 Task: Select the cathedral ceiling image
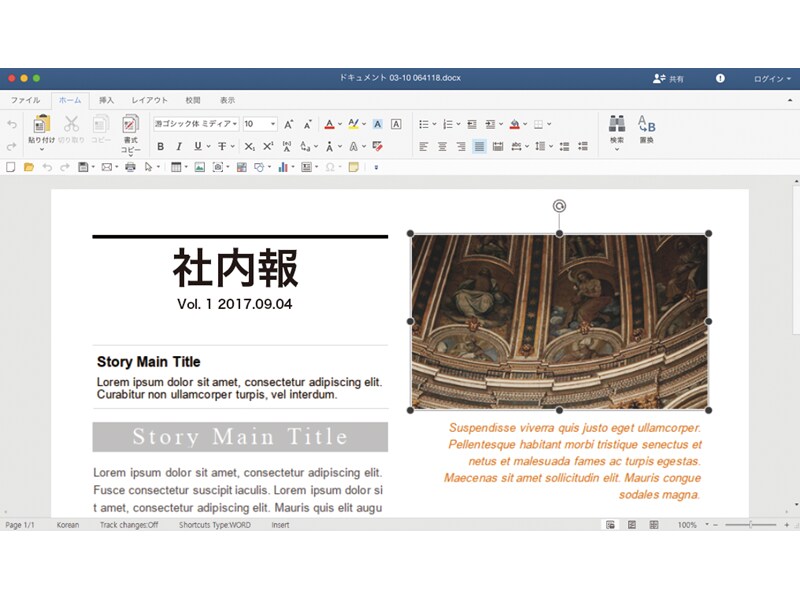pos(559,321)
